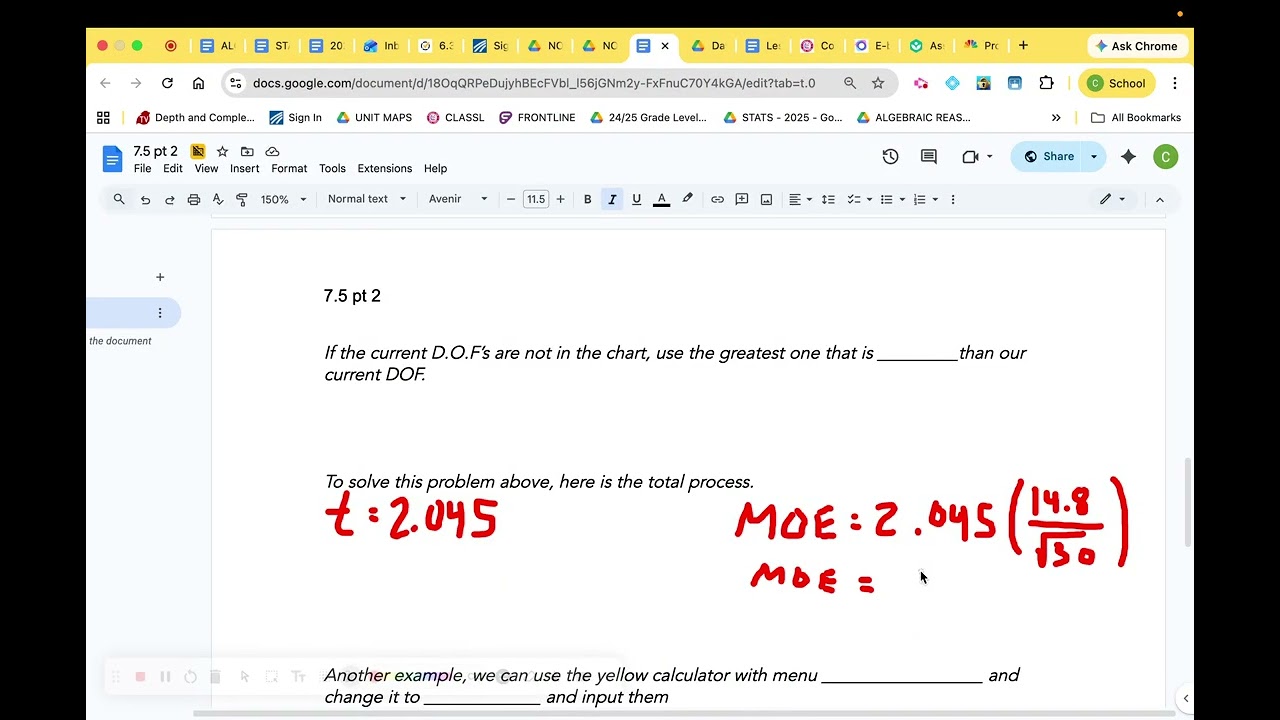
Task: Open tab options three-dot menu in sidebar
Action: 160,313
